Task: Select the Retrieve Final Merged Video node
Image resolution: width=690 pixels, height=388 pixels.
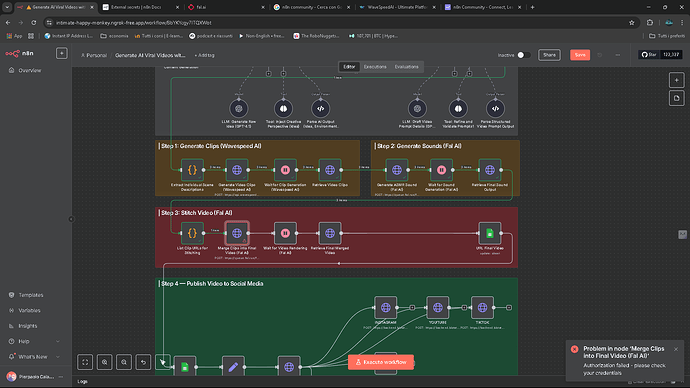Action: tap(330, 233)
